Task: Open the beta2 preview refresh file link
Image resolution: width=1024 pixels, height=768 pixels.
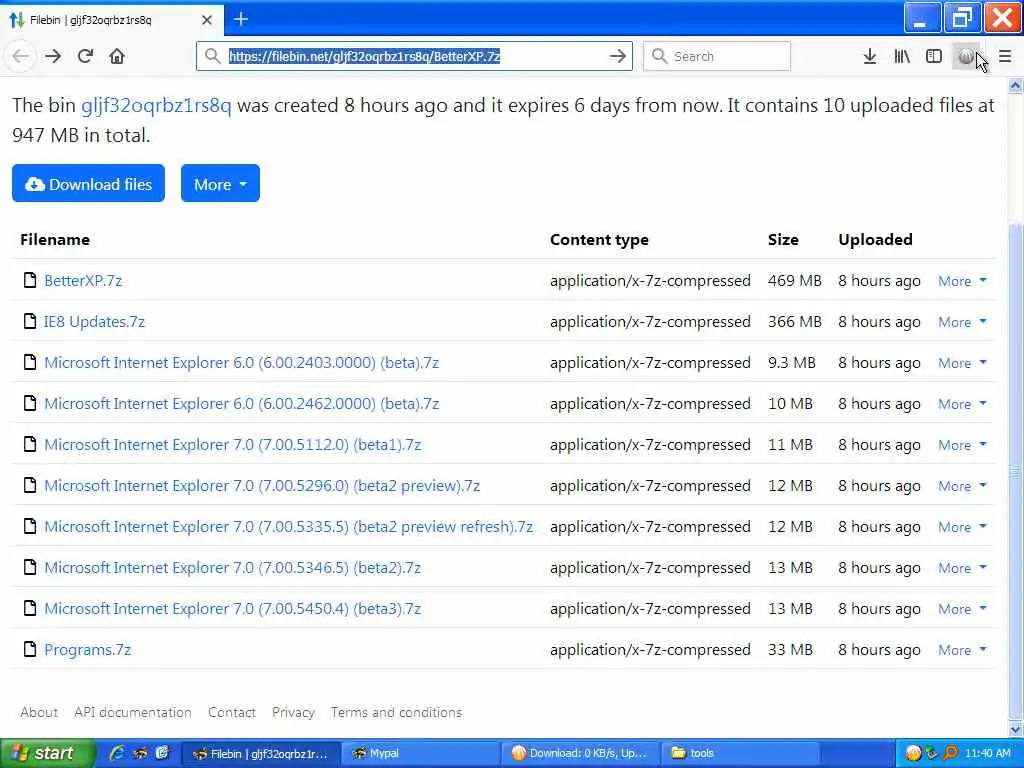Action: point(289,526)
